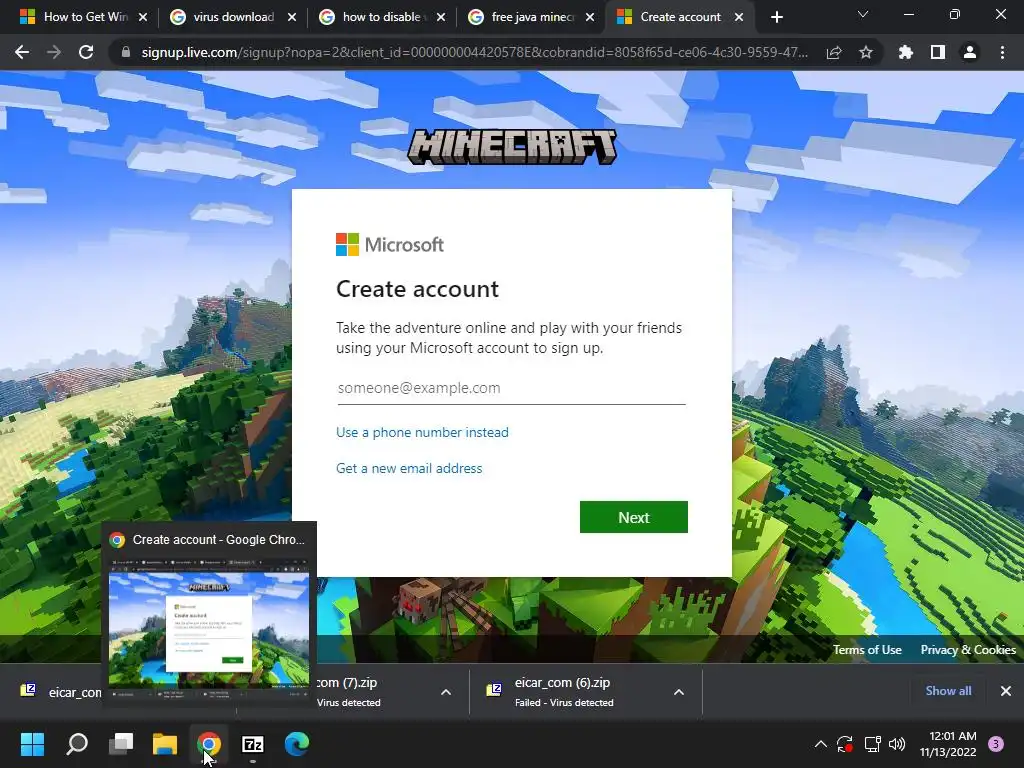The image size is (1024, 768).
Task: Switch to the 'free java minecr' tab
Action: pyautogui.click(x=531, y=17)
